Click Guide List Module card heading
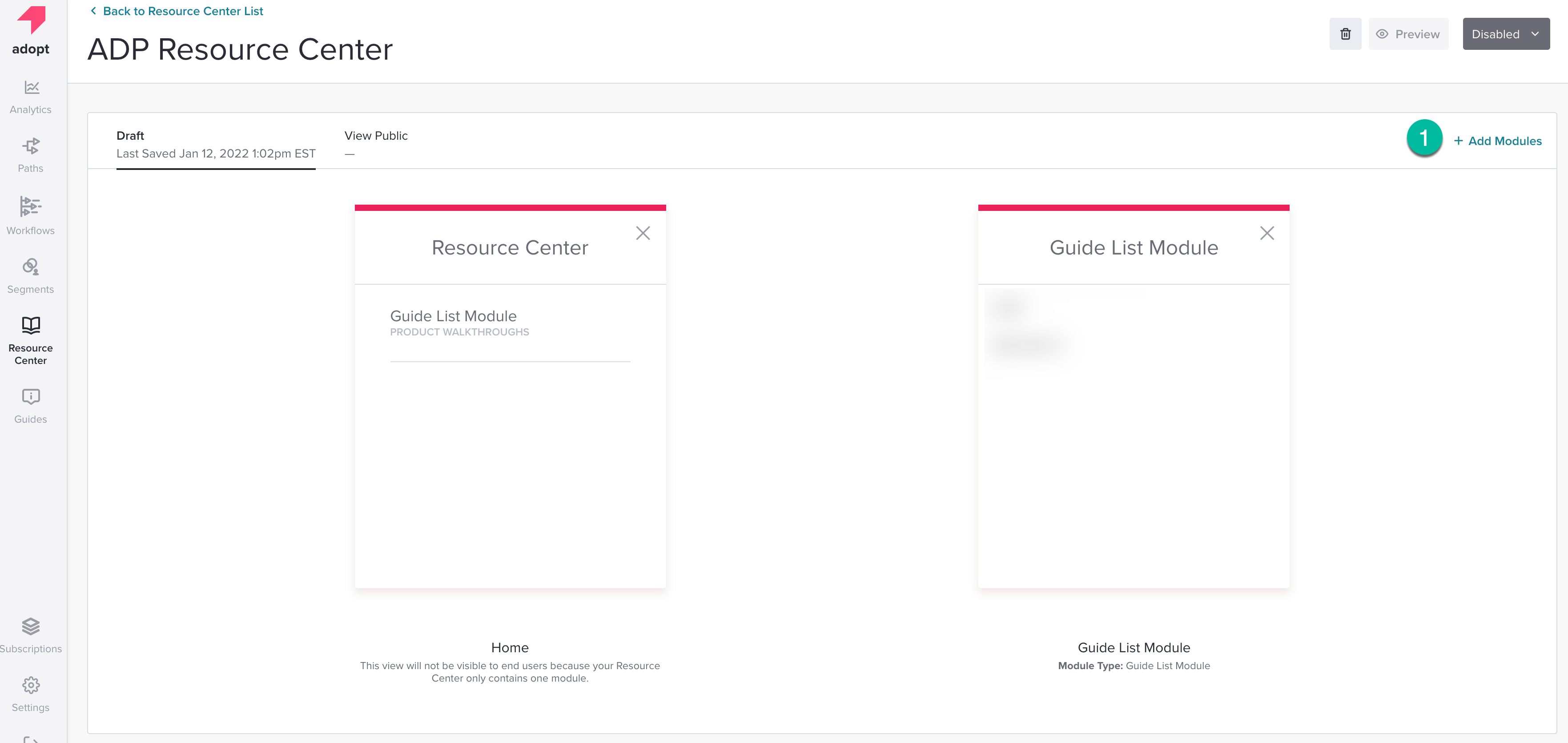 (1134, 248)
